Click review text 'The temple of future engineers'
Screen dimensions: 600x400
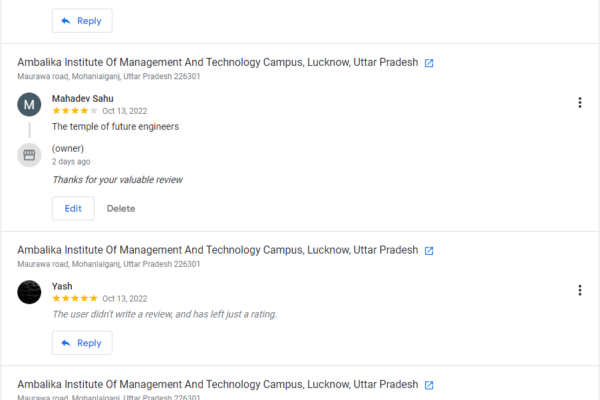[115, 127]
